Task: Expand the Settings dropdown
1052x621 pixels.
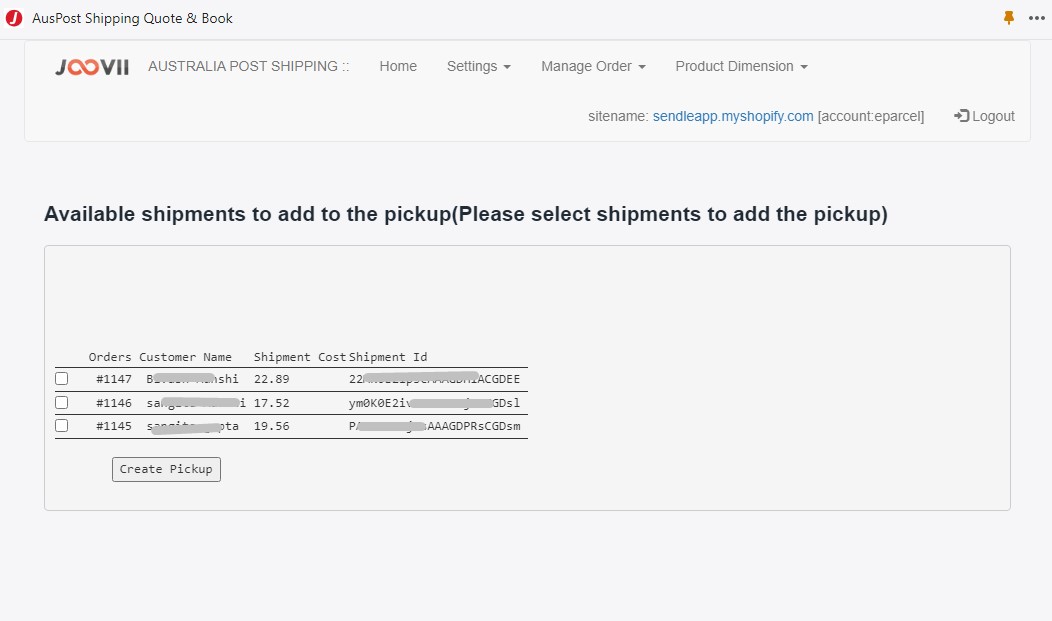Action: tap(478, 66)
